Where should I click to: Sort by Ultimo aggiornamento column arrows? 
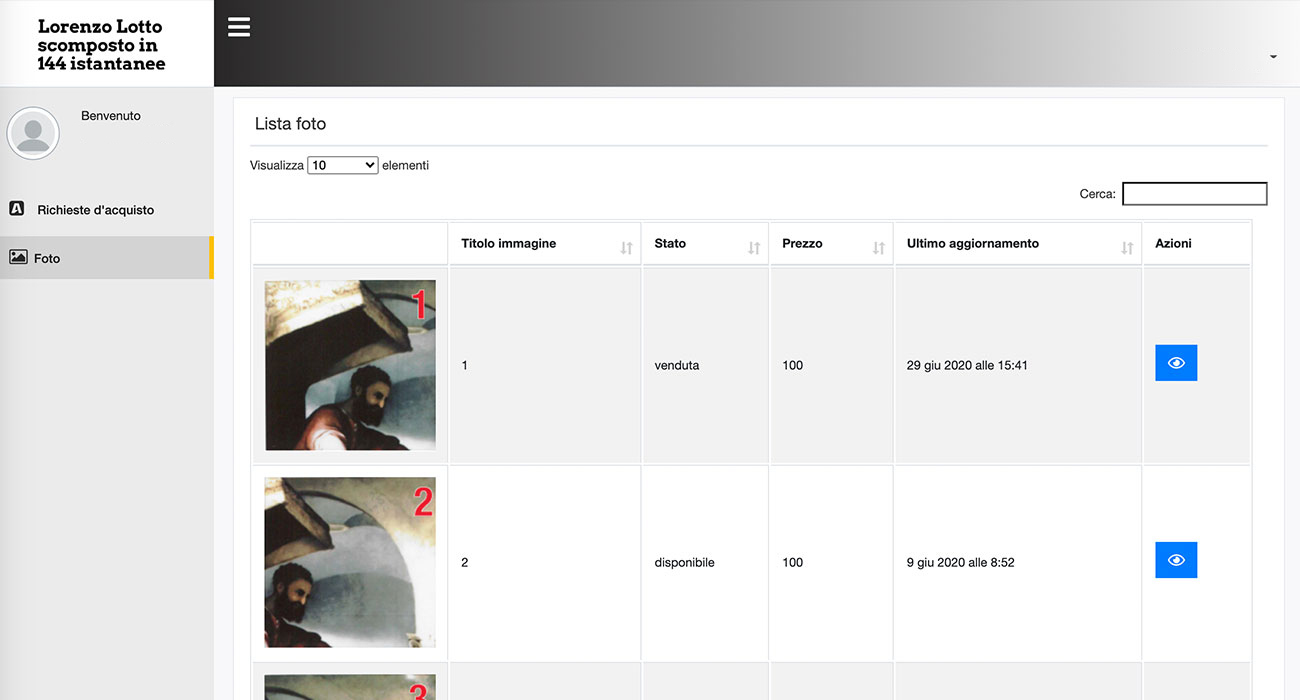coord(1127,248)
